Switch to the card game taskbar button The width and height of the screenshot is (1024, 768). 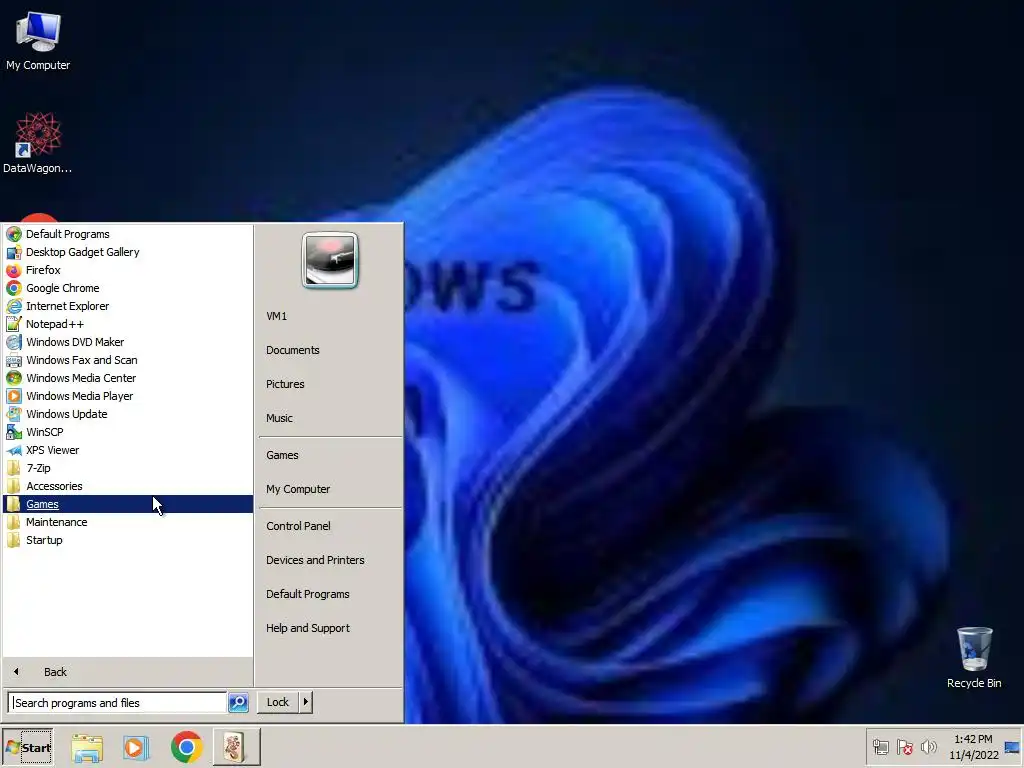(x=236, y=747)
